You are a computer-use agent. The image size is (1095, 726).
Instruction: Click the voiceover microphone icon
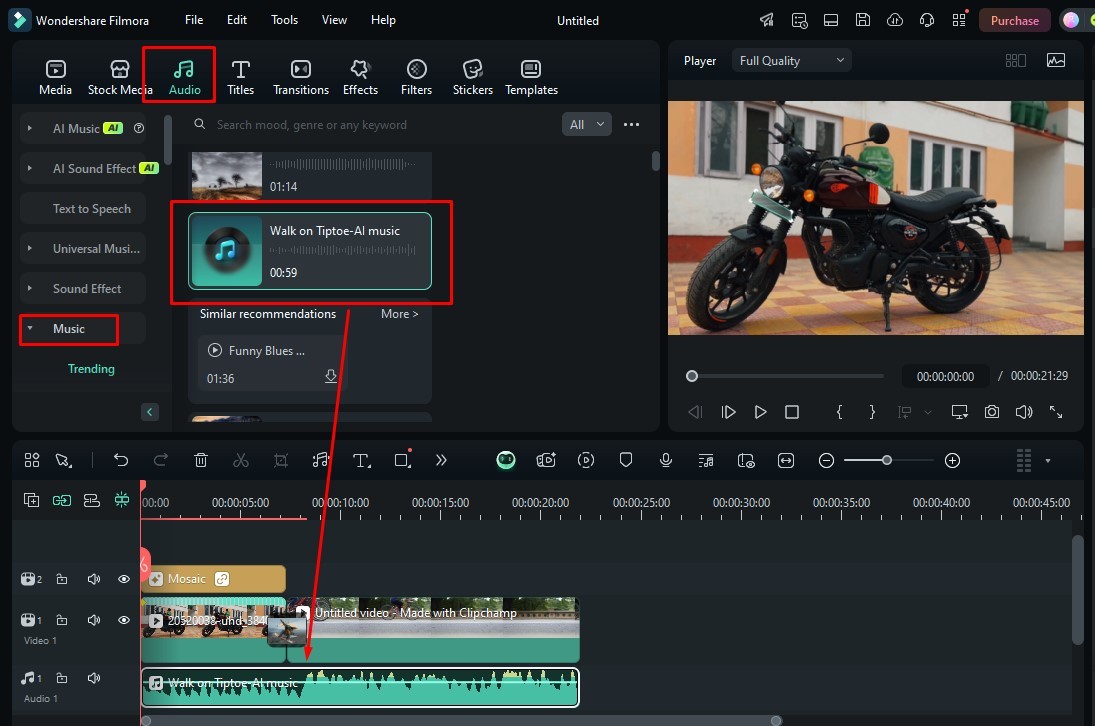click(x=666, y=460)
